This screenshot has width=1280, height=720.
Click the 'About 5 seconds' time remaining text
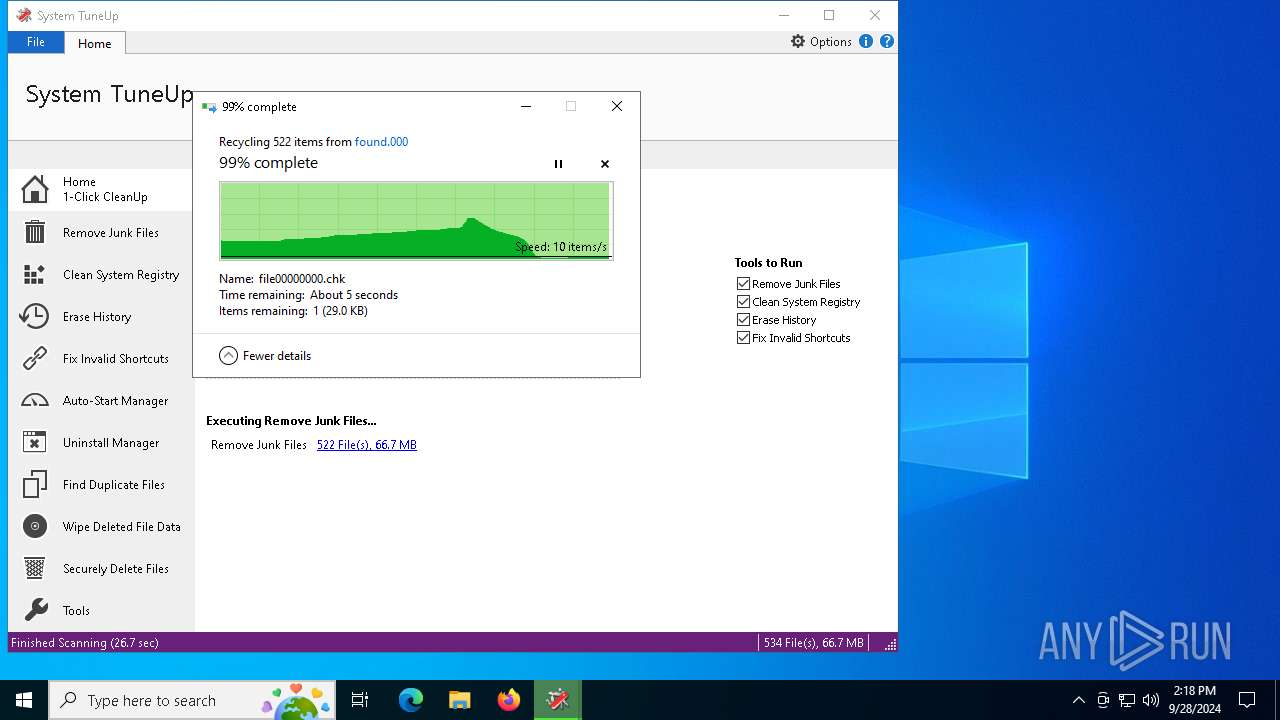(x=354, y=295)
